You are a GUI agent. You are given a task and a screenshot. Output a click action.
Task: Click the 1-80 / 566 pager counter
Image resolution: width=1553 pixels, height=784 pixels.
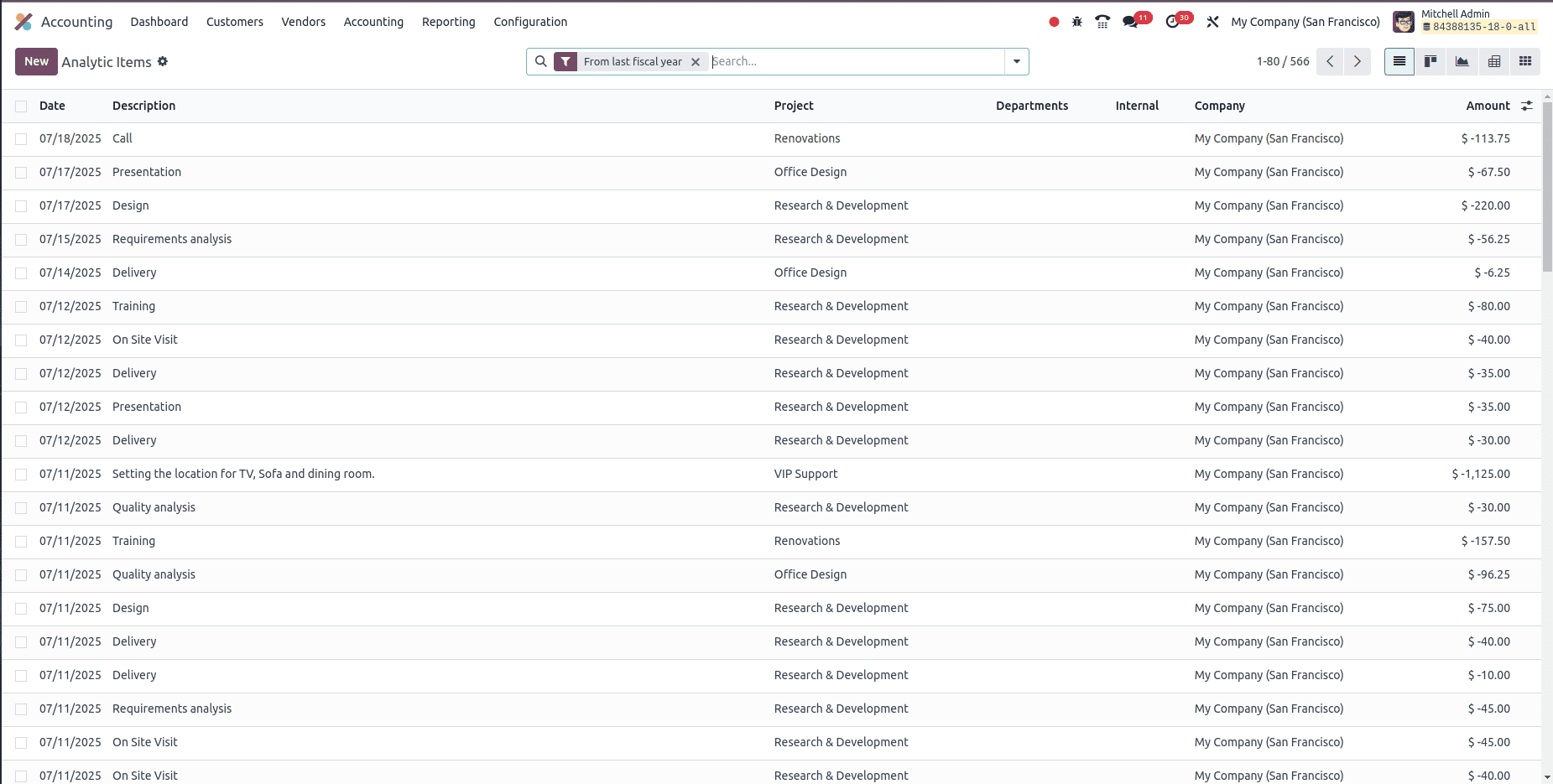point(1283,61)
